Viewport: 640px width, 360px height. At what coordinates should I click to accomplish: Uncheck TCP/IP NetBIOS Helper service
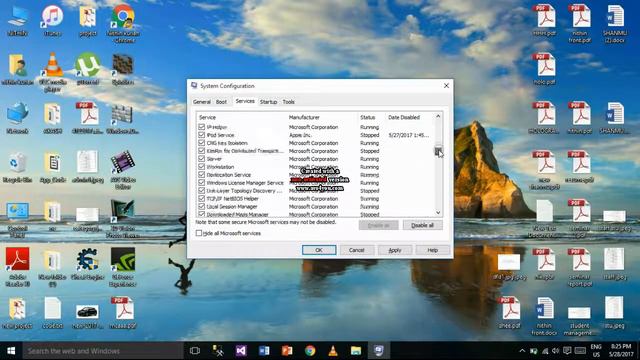point(201,198)
